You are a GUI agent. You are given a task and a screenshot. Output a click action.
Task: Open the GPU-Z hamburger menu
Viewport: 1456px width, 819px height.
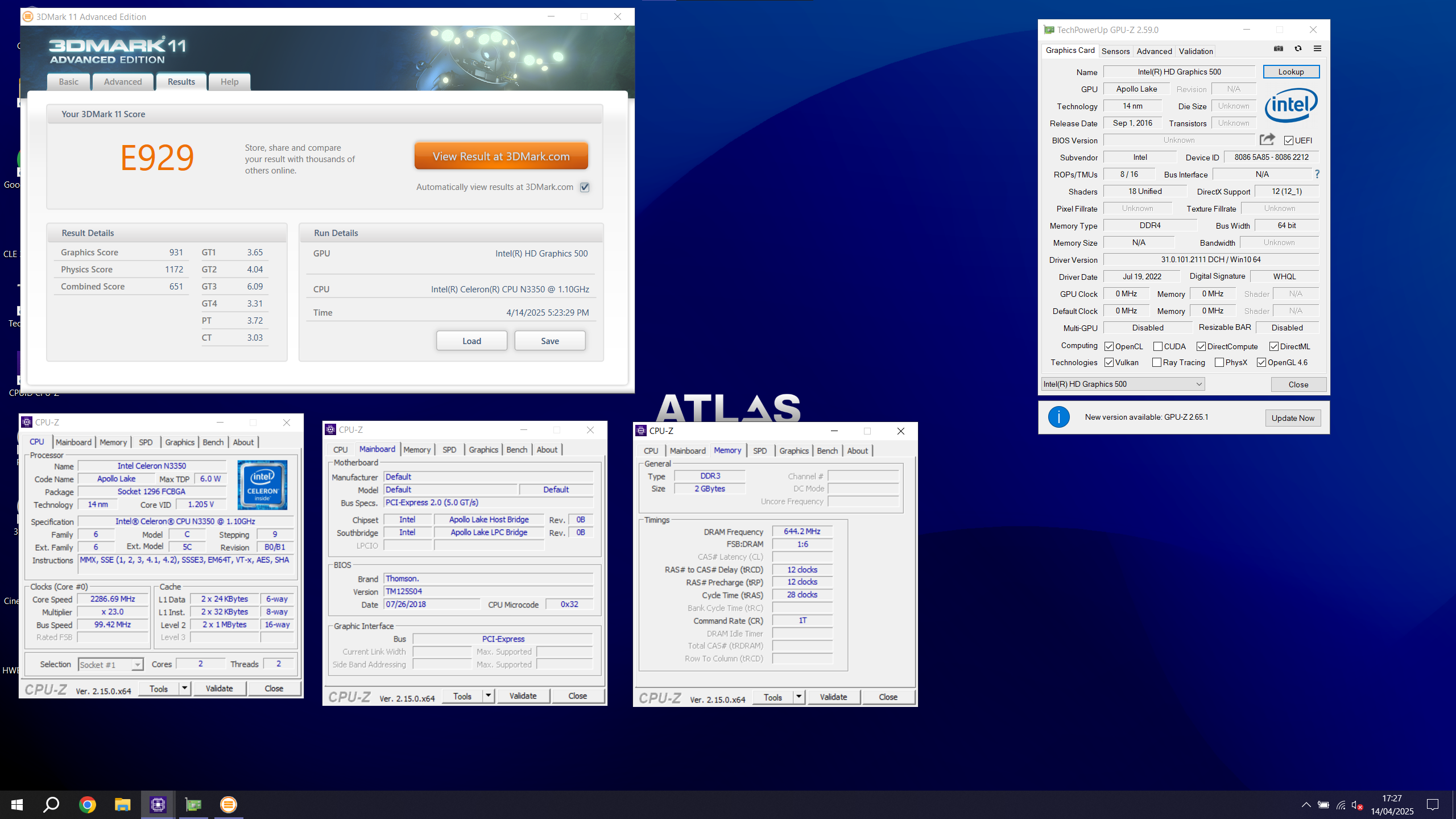pyautogui.click(x=1317, y=49)
